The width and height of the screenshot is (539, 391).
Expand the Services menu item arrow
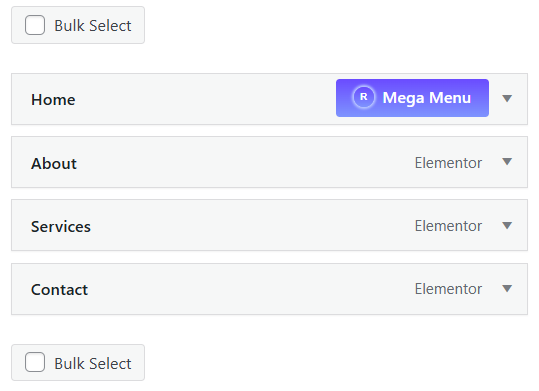[507, 225]
